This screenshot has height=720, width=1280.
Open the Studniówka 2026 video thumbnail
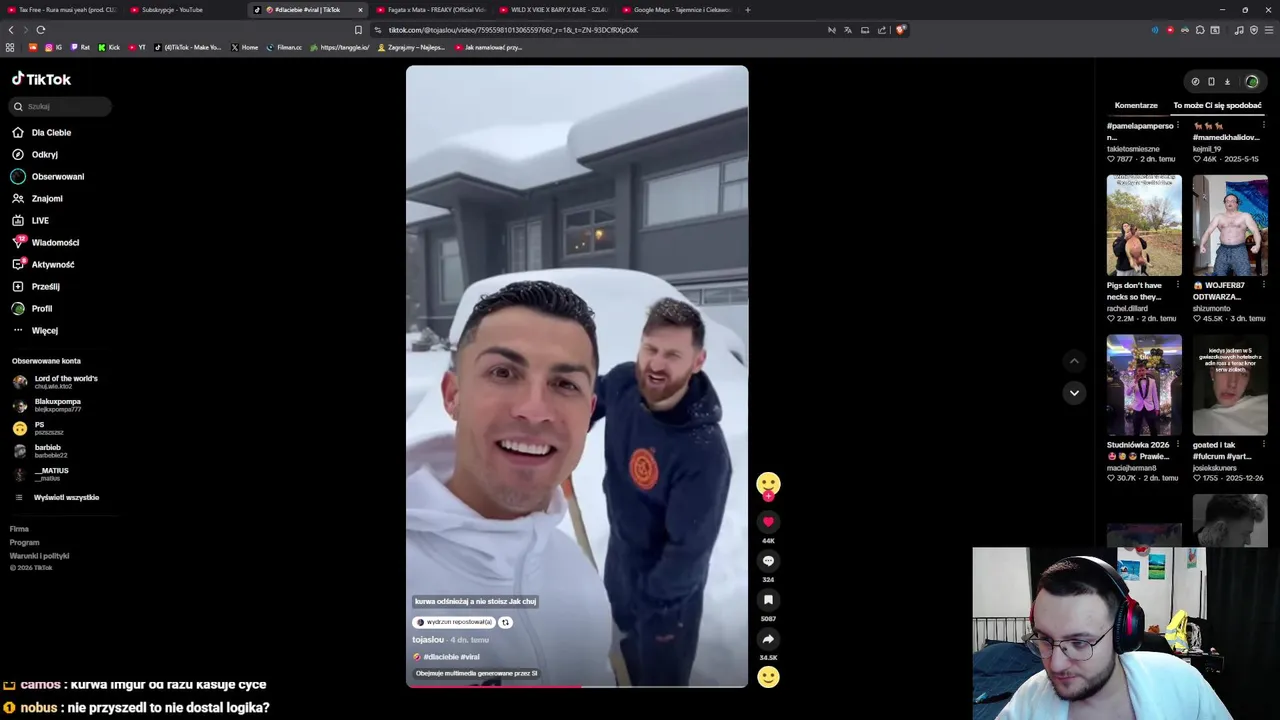click(1144, 385)
